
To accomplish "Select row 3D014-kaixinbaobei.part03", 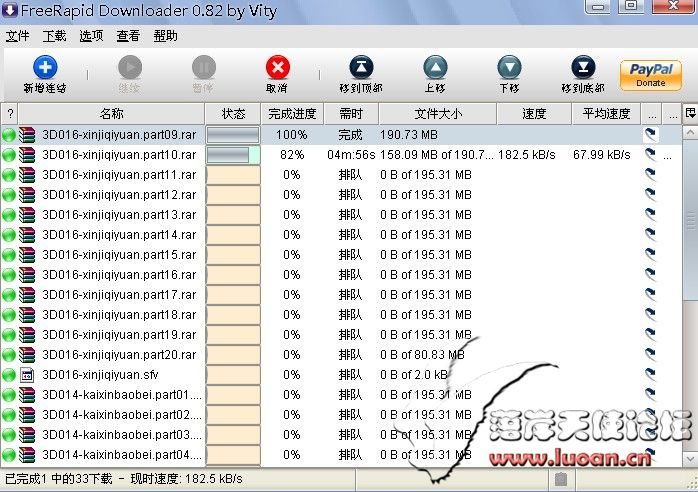I will [x=341, y=435].
